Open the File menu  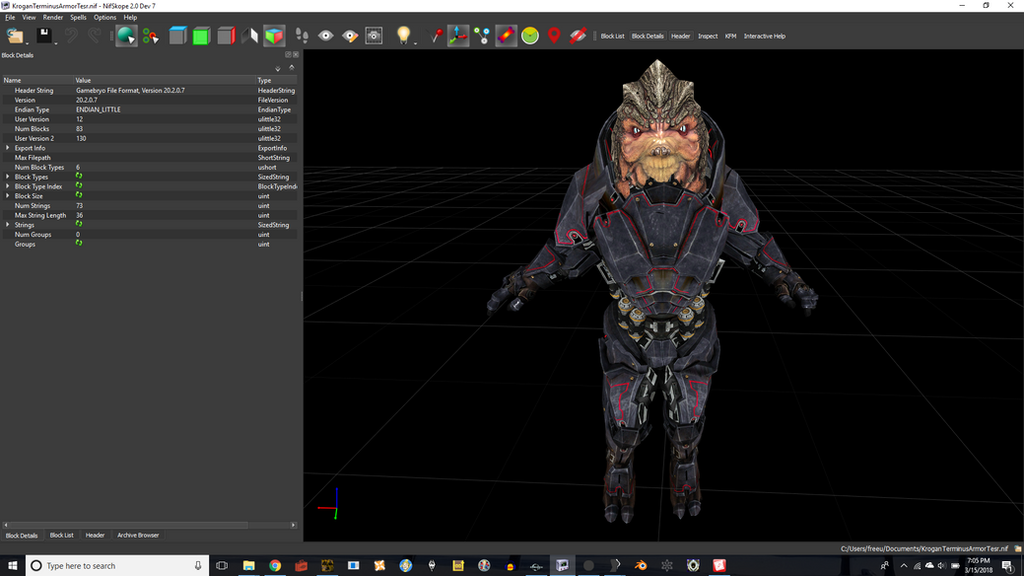point(10,18)
